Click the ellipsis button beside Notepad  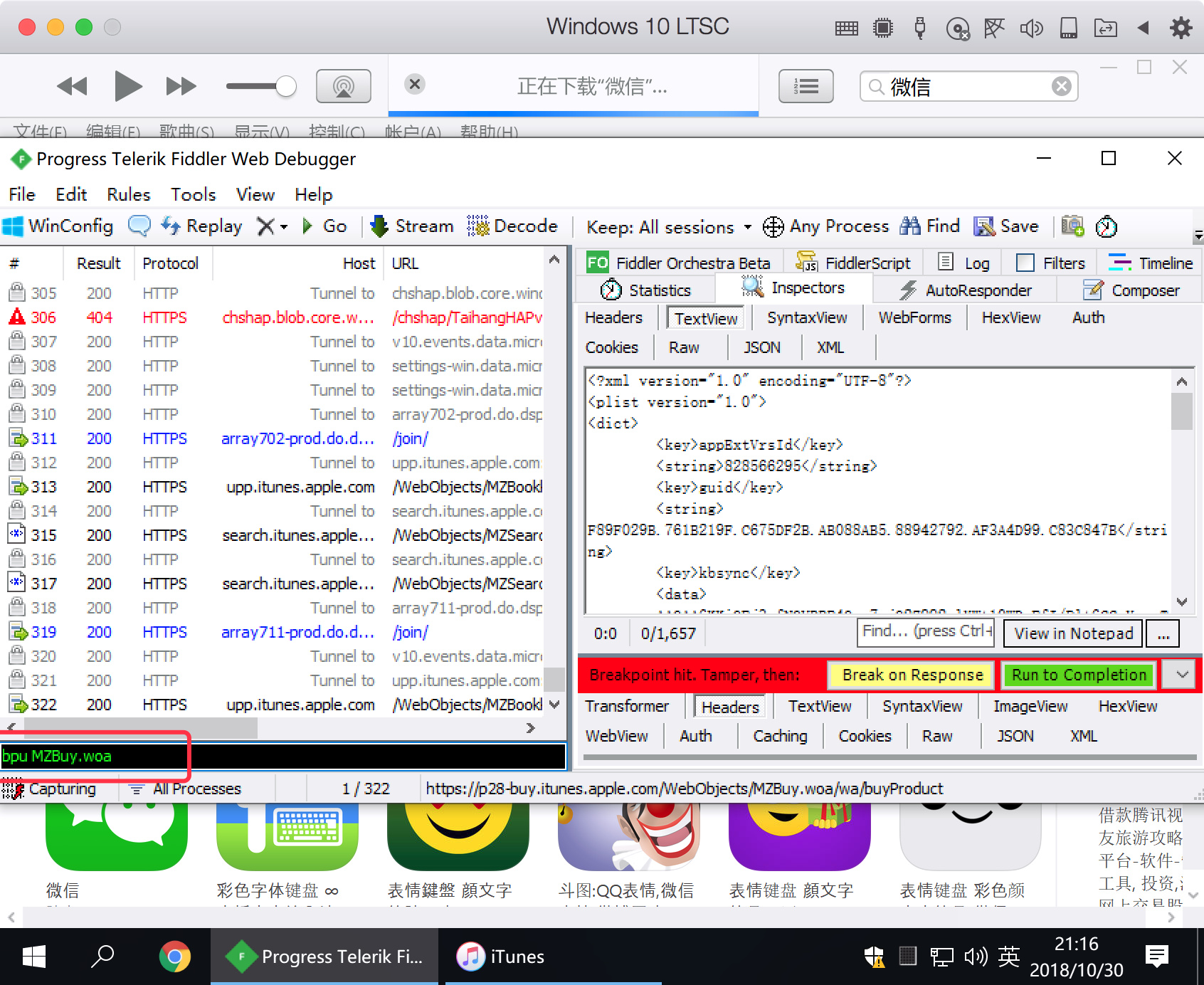[x=1163, y=633]
